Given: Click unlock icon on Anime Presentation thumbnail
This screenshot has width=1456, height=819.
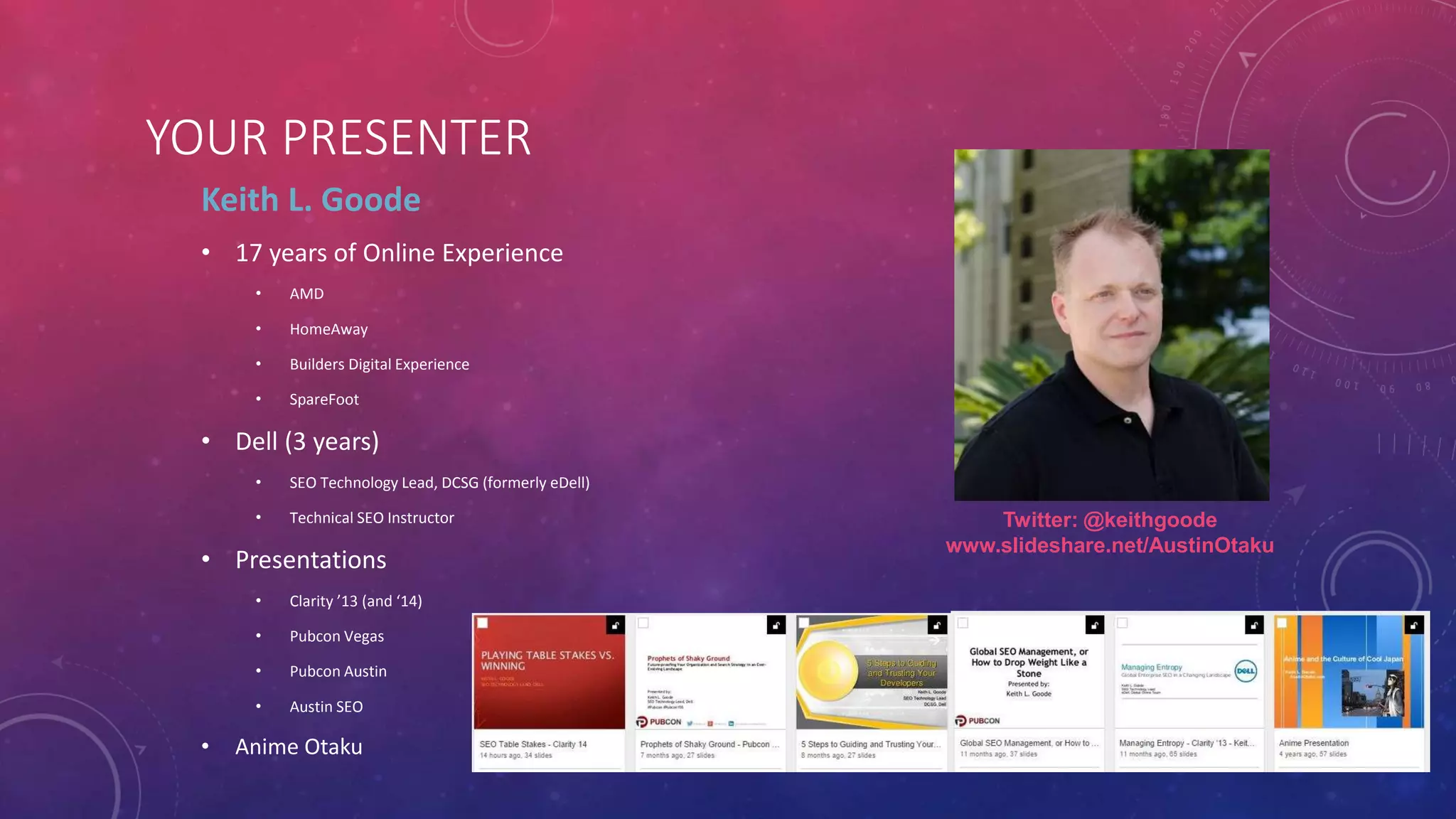Looking at the screenshot, I should pyautogui.click(x=1414, y=625).
